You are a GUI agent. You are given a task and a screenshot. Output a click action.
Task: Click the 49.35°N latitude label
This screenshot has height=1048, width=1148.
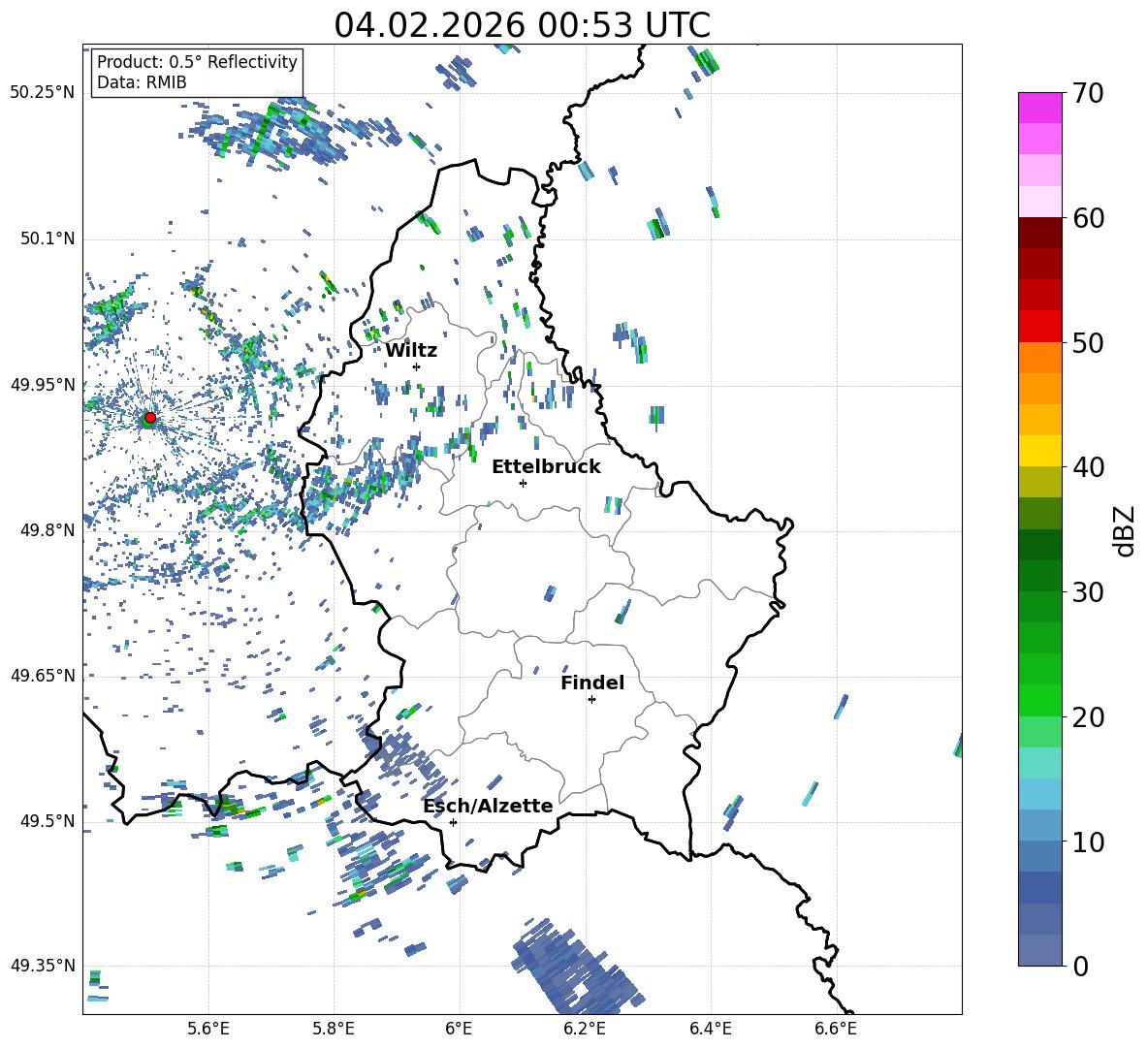click(42, 966)
